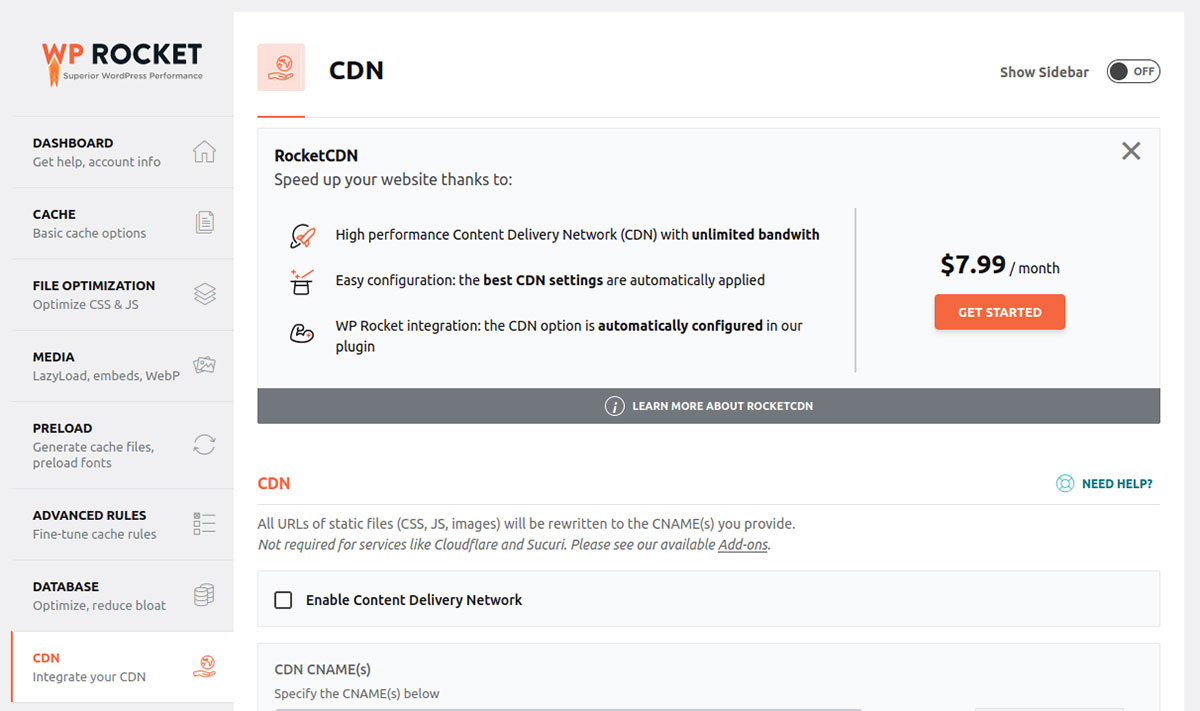1200x711 pixels.
Task: Click the CDN globe icon in sidebar
Action: point(204,666)
